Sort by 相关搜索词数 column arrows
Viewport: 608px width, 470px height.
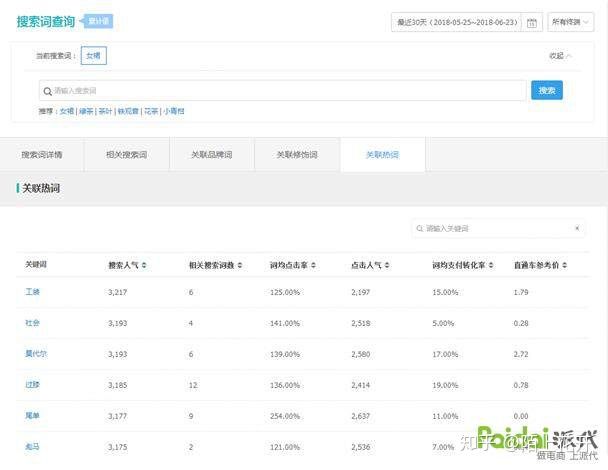(x=238, y=265)
